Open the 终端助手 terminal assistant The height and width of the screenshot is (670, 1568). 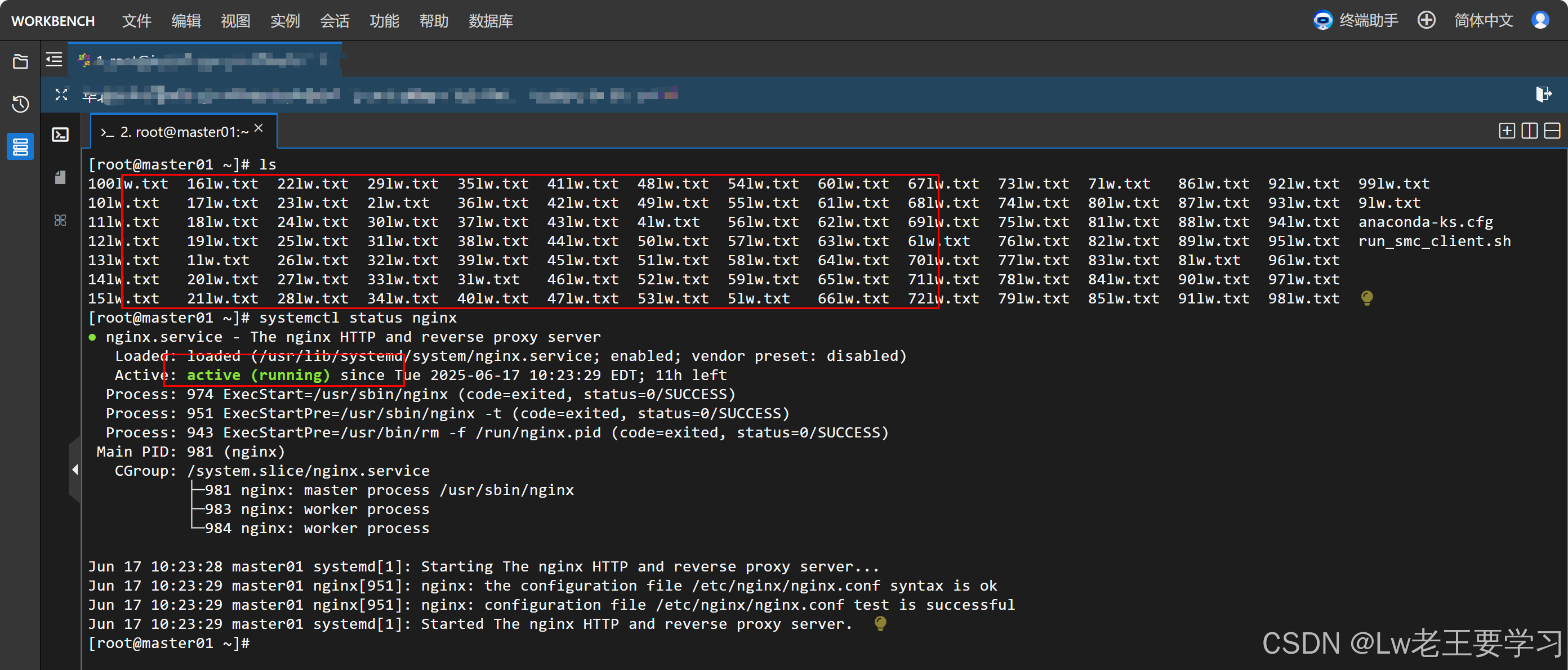click(x=1355, y=20)
